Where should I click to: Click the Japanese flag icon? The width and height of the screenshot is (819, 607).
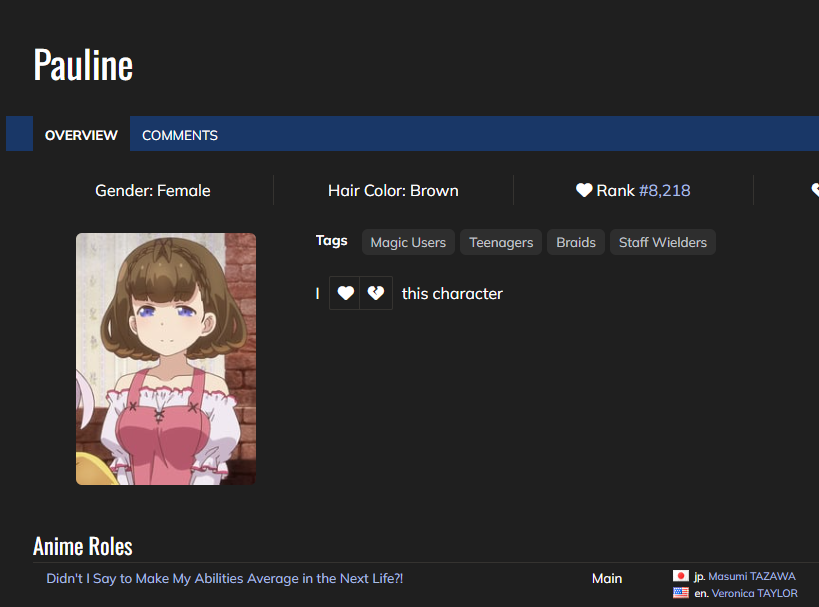[681, 576]
